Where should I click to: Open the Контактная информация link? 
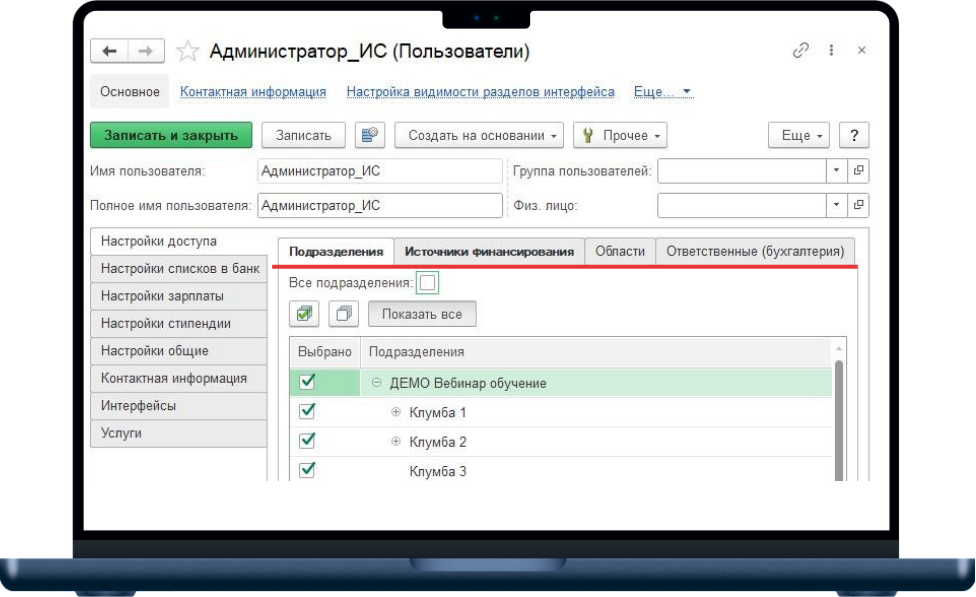pos(253,92)
